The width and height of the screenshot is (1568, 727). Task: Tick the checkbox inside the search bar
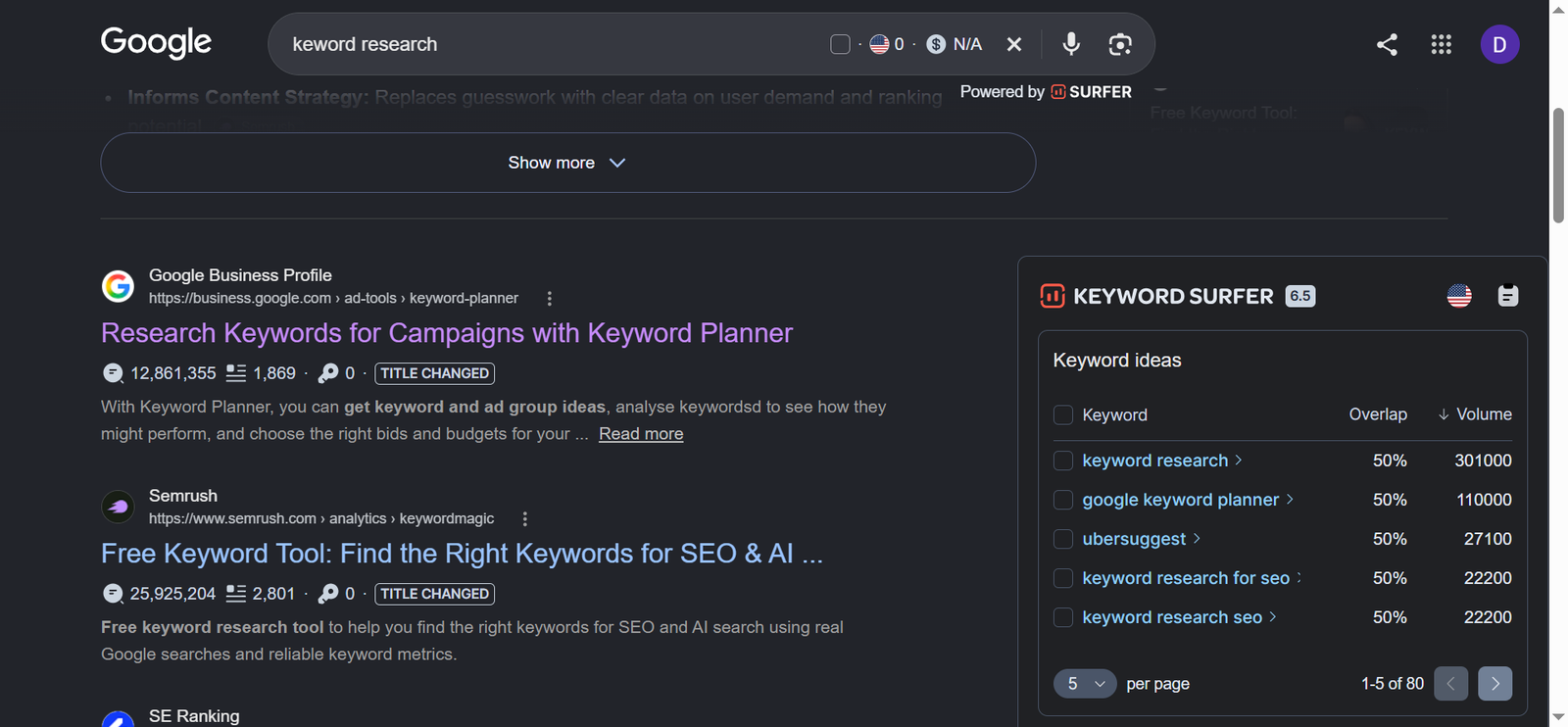pos(840,44)
